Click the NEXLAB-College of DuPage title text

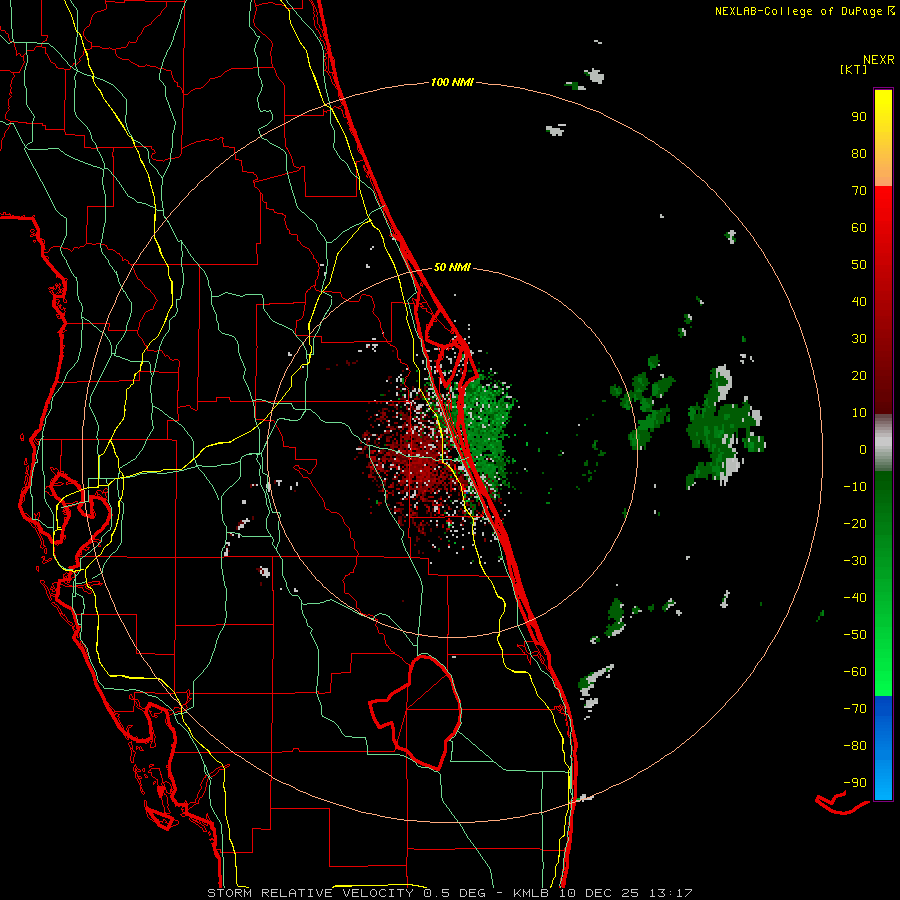(798, 11)
